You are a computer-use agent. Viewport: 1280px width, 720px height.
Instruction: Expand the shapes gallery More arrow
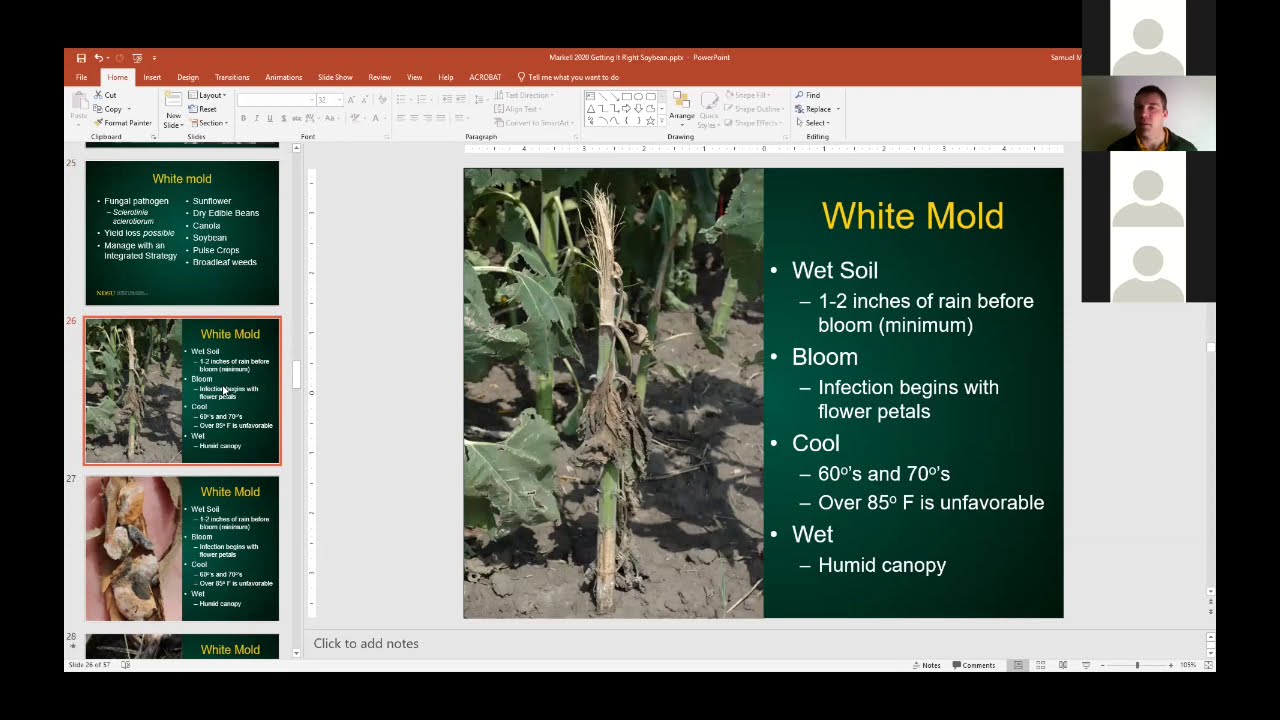tap(662, 122)
